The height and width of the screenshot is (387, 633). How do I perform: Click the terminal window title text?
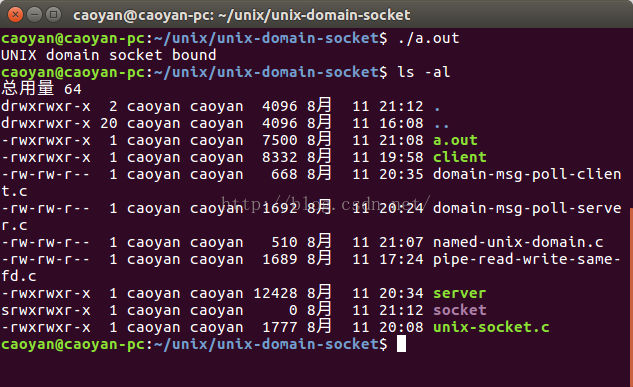(241, 15)
